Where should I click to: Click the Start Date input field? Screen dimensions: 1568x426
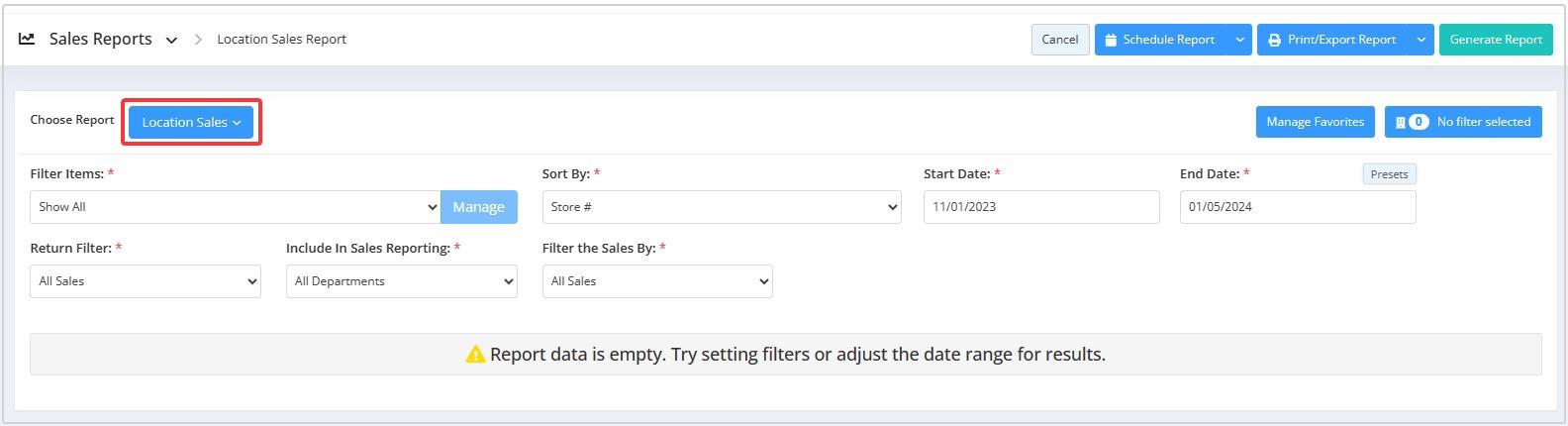tap(1041, 207)
